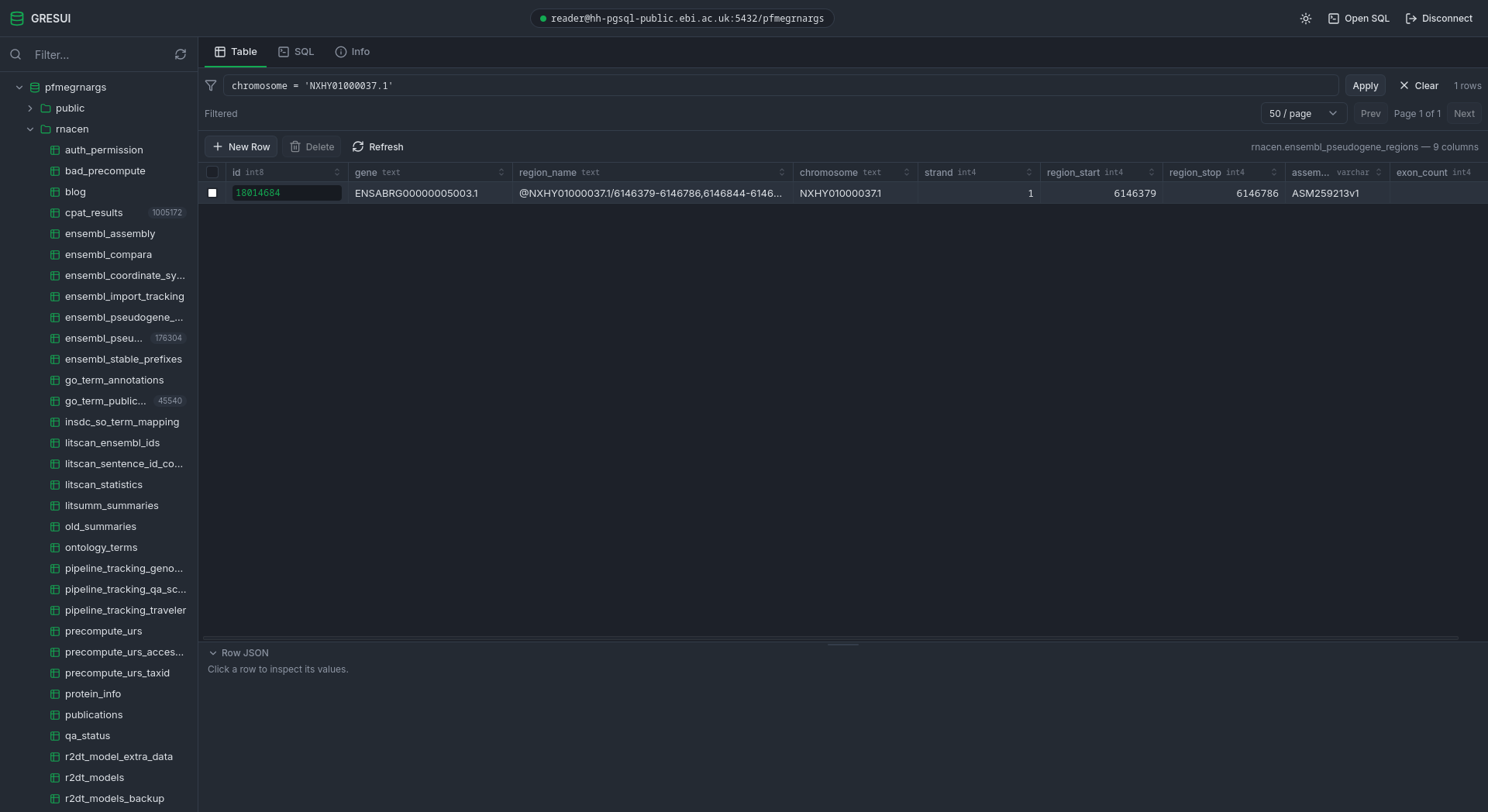Click the sort icon on chromosome column
Viewport: 1488px width, 812px height.
coord(907,173)
